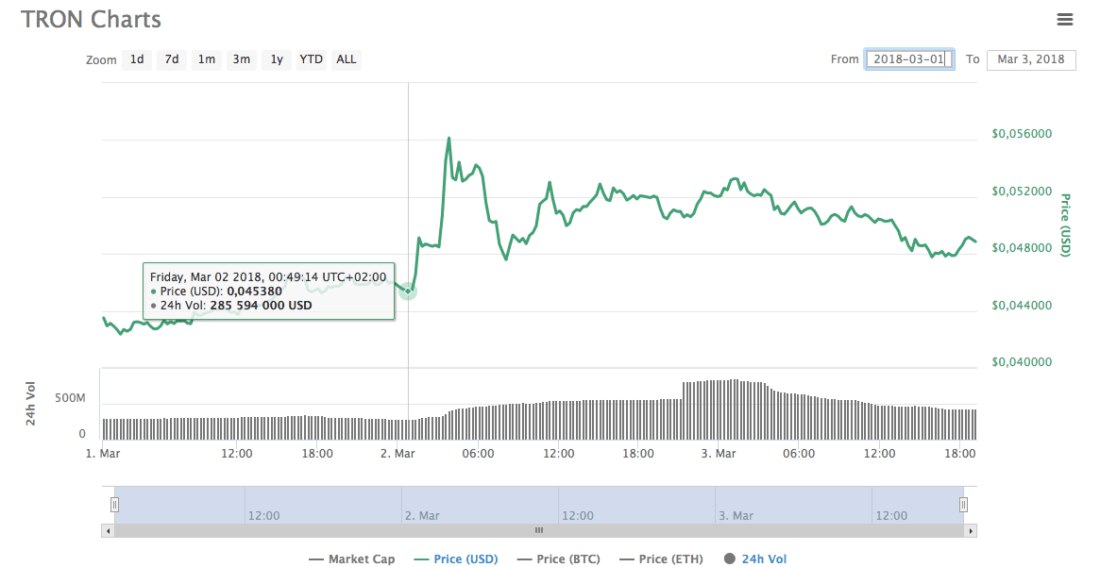Toggle Price (ETH) series in legend
This screenshot has height=567, width=1100.
pos(662,559)
